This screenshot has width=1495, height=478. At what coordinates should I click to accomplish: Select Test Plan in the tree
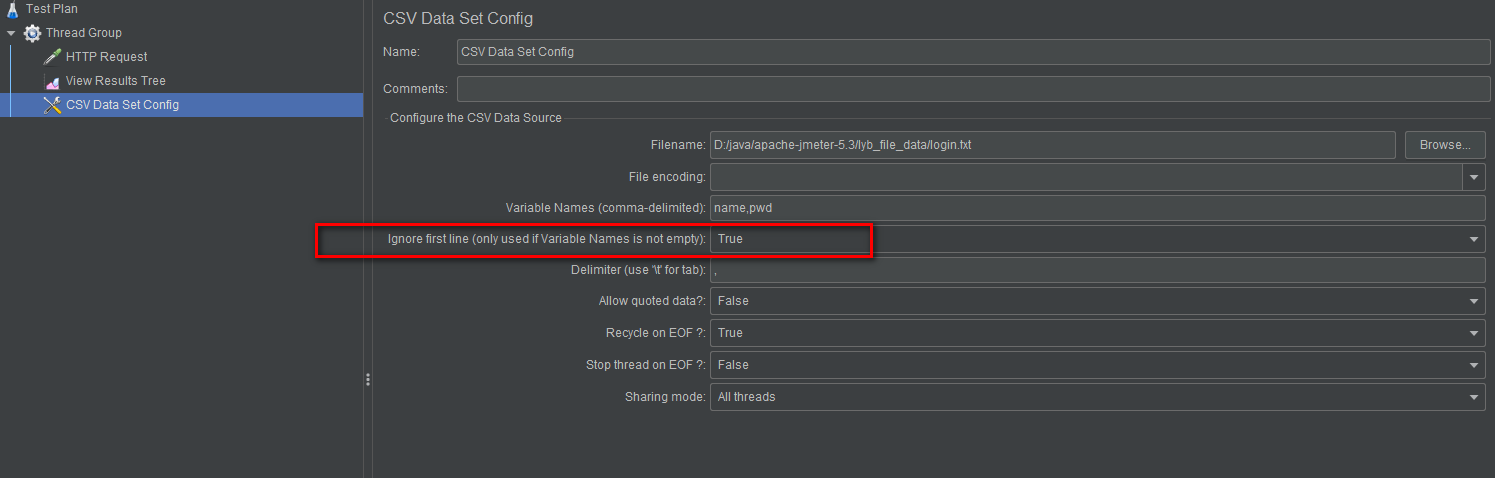click(52, 9)
